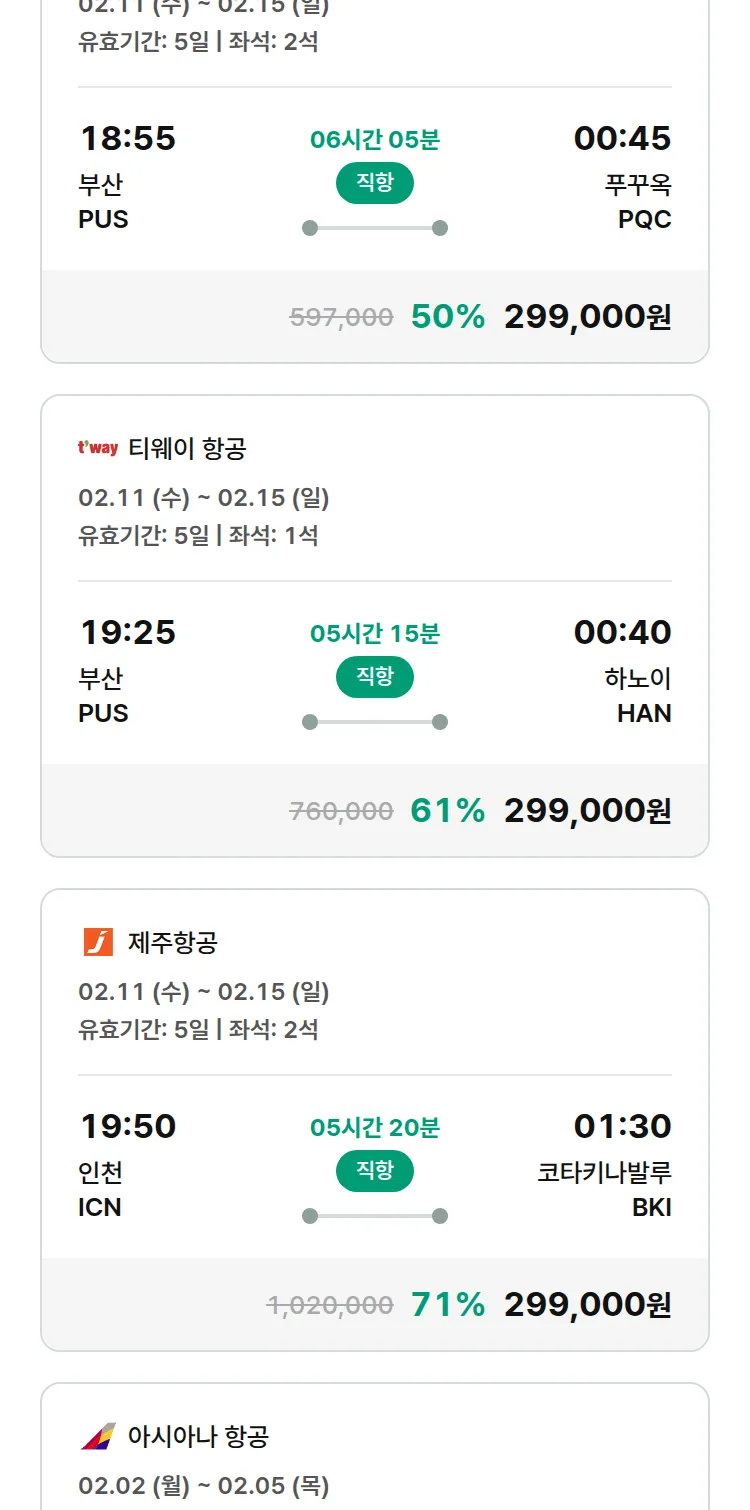Click the crossed-out 1,020,000 original price

tap(330, 1305)
